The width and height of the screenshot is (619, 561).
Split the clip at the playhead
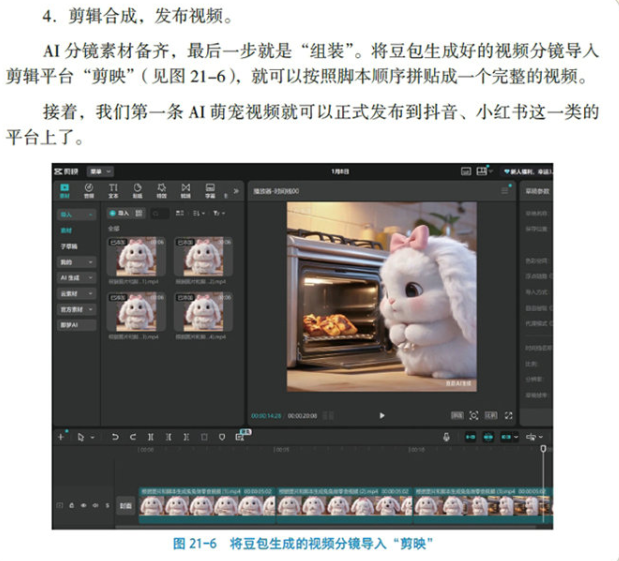point(150,437)
